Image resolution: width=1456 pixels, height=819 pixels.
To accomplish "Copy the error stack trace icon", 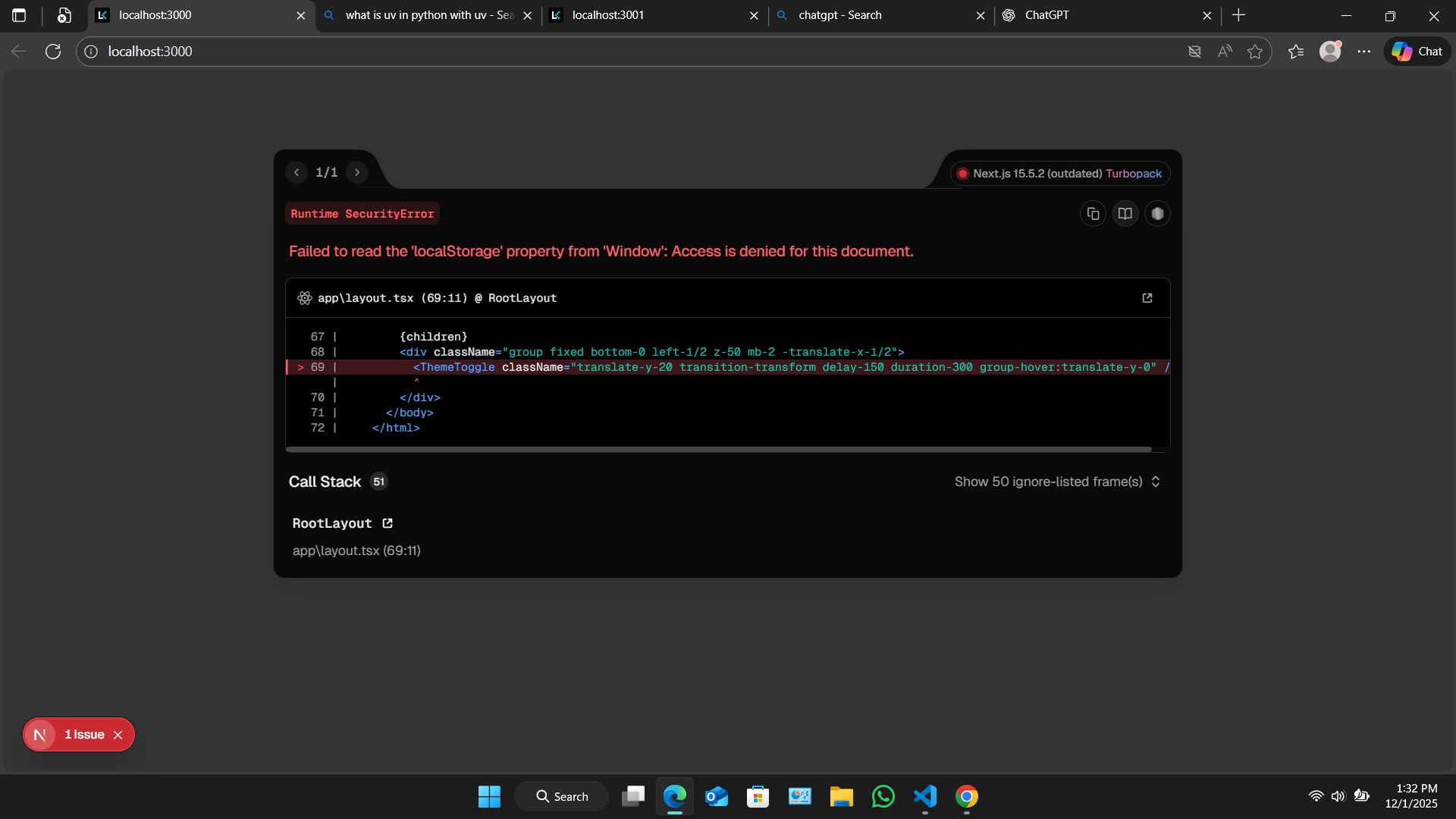I will pos(1093,214).
